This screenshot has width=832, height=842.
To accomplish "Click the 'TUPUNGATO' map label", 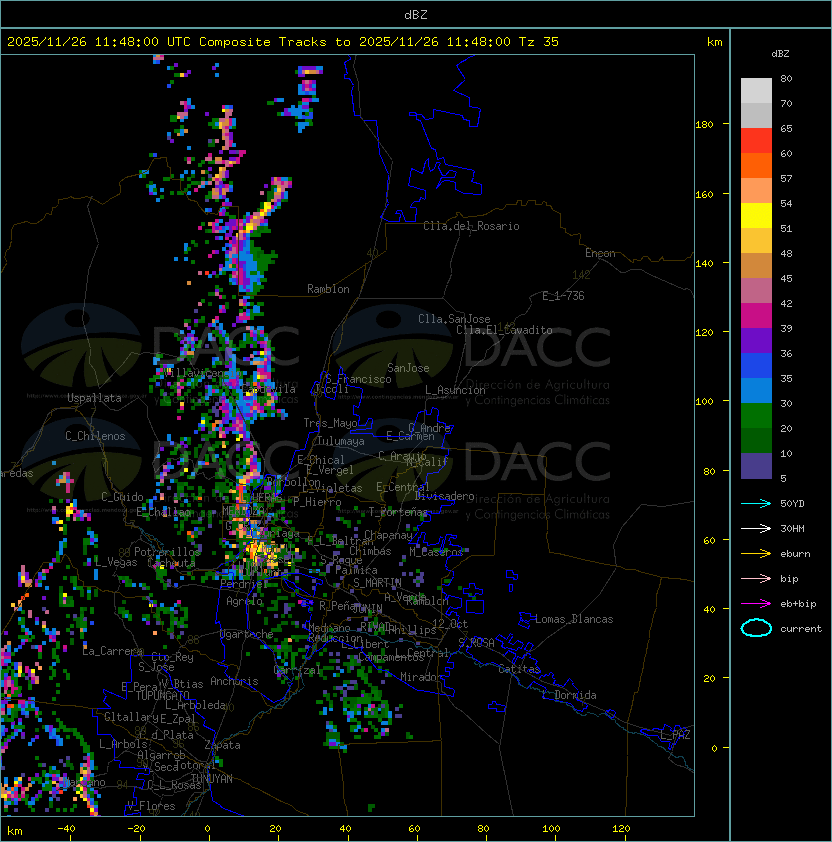I will [x=162, y=695].
